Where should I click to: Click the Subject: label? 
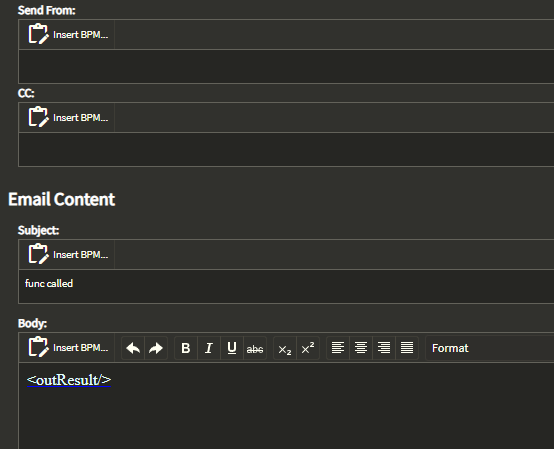[x=39, y=230]
